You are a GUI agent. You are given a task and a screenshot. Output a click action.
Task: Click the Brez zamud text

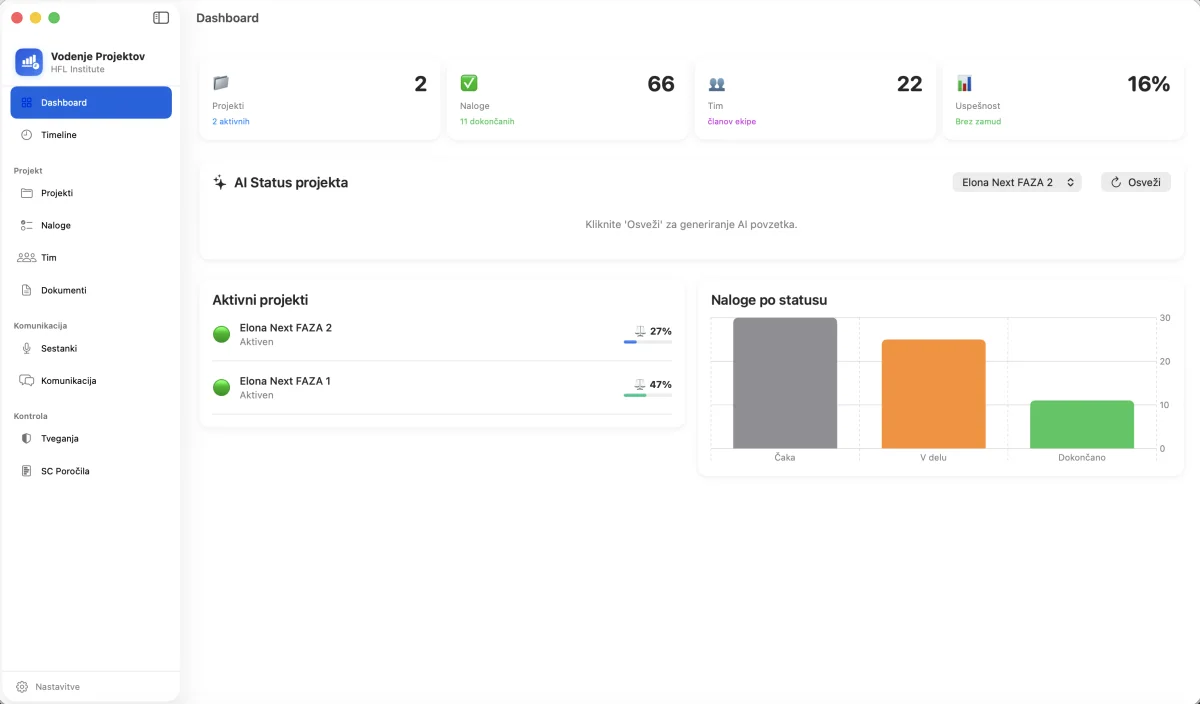pos(978,121)
